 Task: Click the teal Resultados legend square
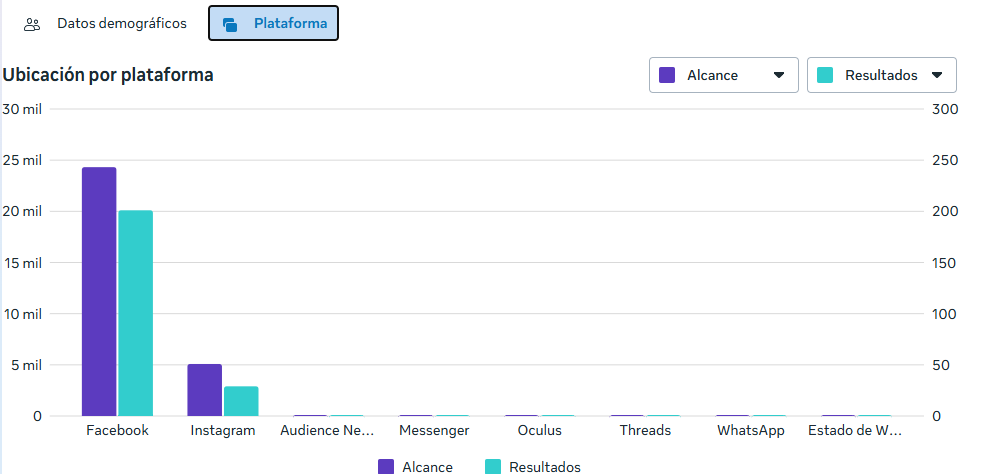(493, 467)
